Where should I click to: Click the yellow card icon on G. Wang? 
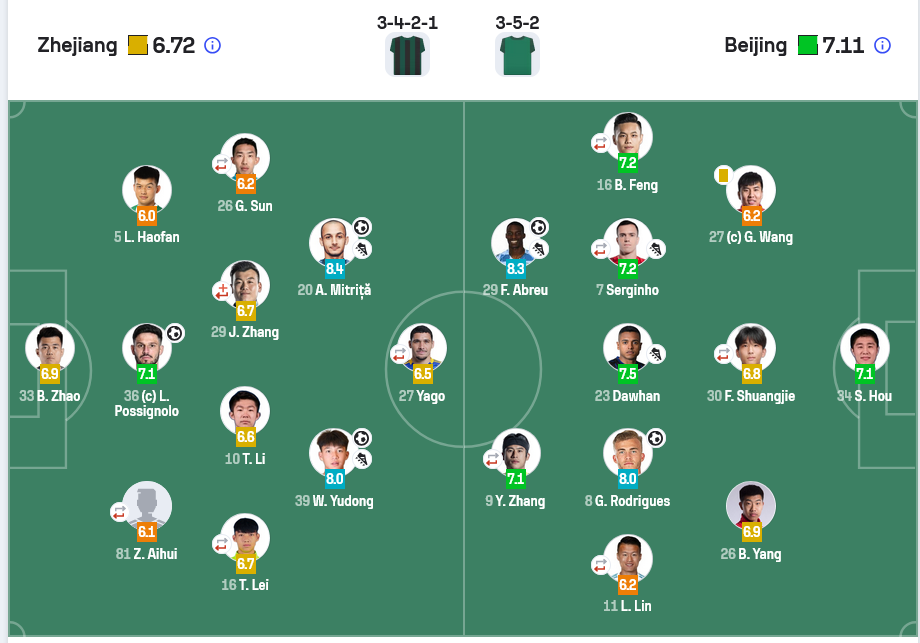point(723,175)
